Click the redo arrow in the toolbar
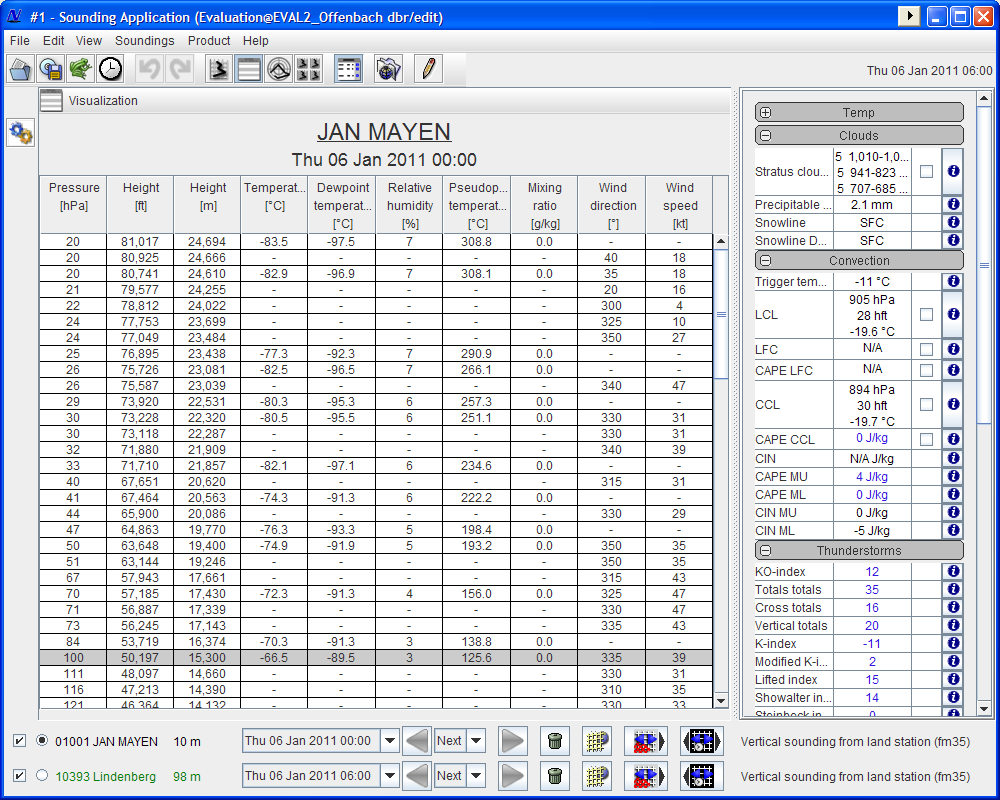Image resolution: width=1000 pixels, height=800 pixels. pyautogui.click(x=179, y=69)
